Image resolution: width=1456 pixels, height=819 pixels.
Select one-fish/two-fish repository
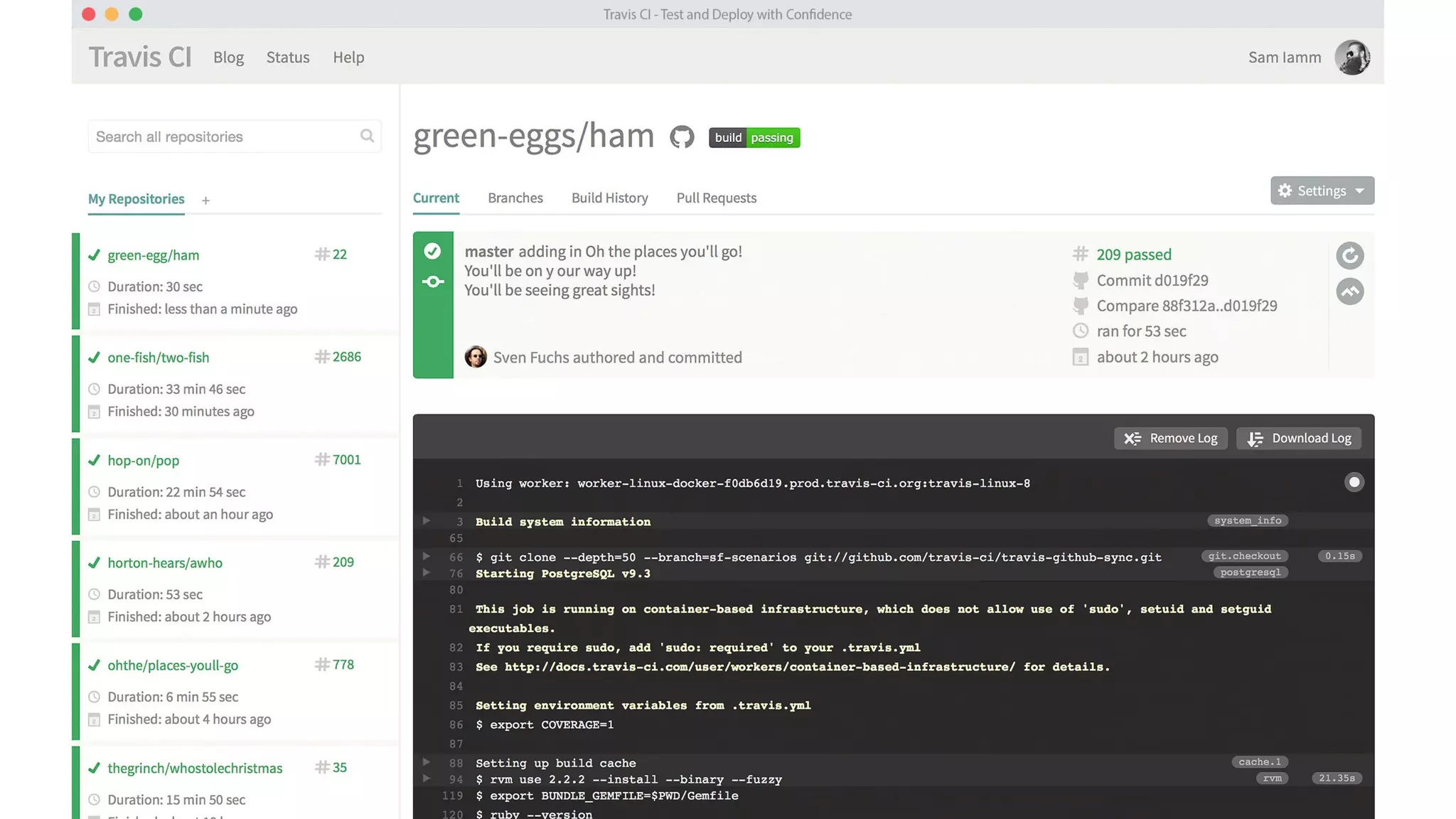click(159, 358)
